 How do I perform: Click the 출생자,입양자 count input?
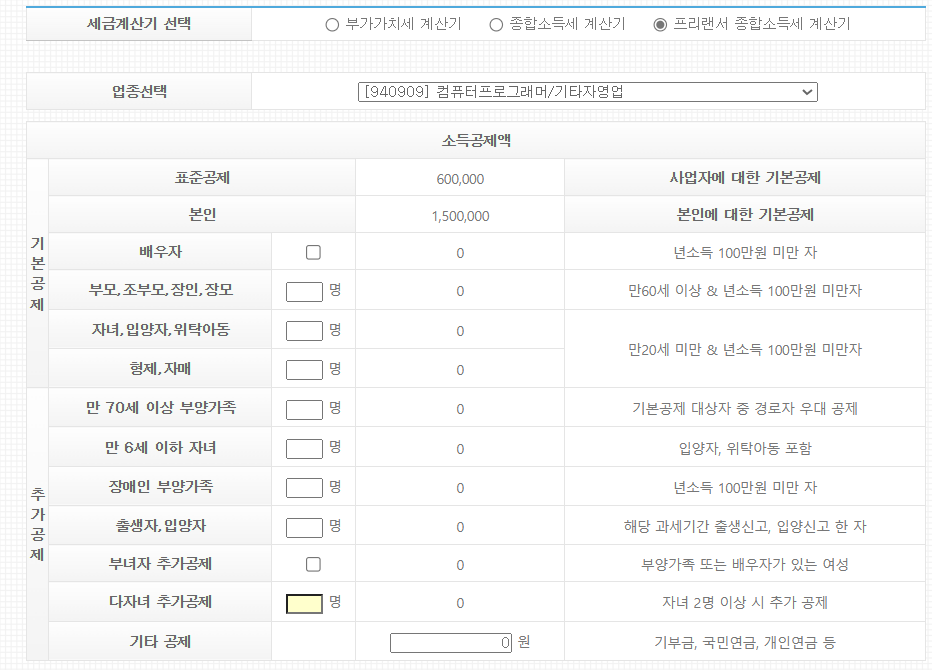[x=304, y=527]
